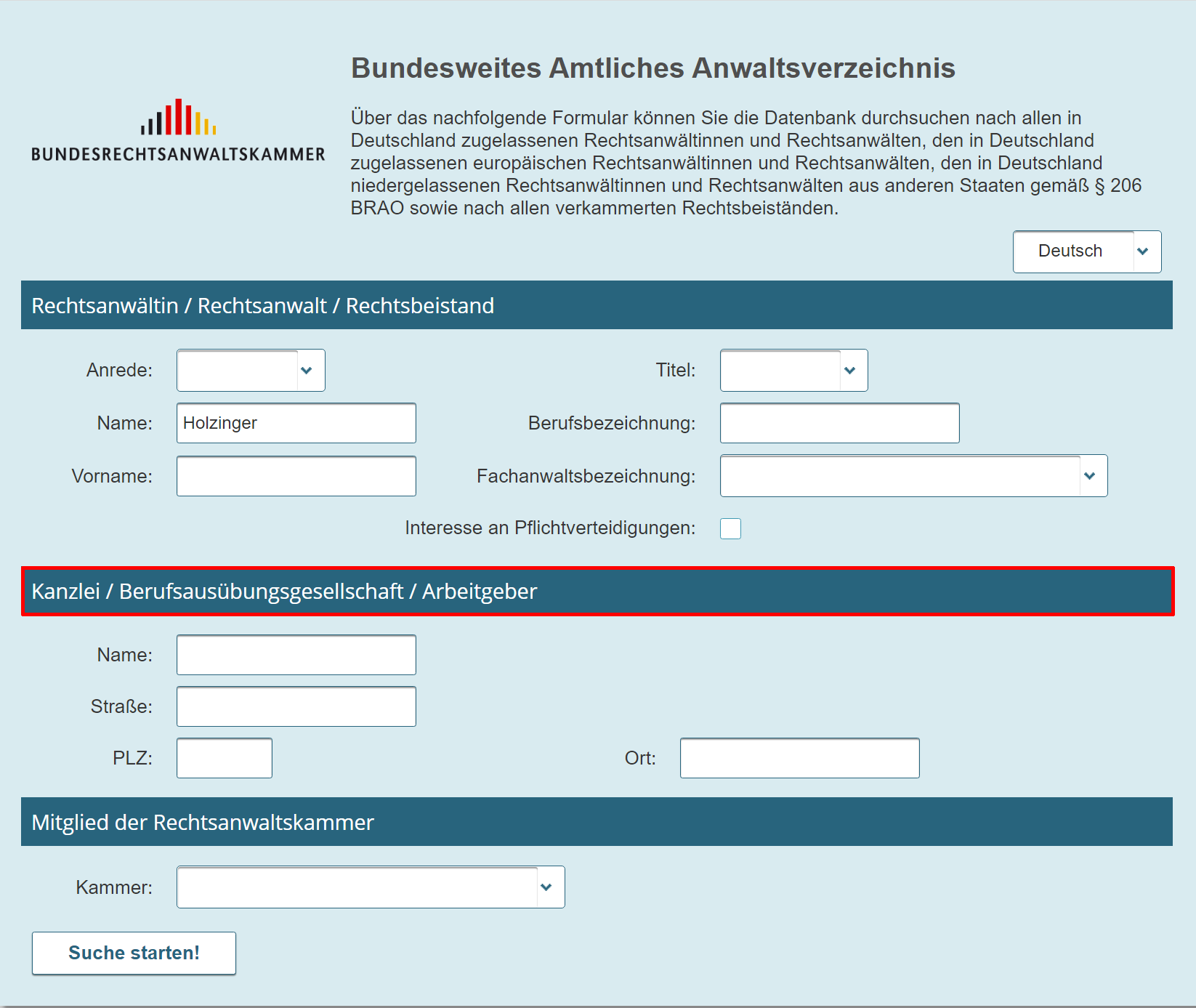Image resolution: width=1196 pixels, height=1008 pixels.
Task: Select the Kanzlei Name input field
Action: pos(296,655)
